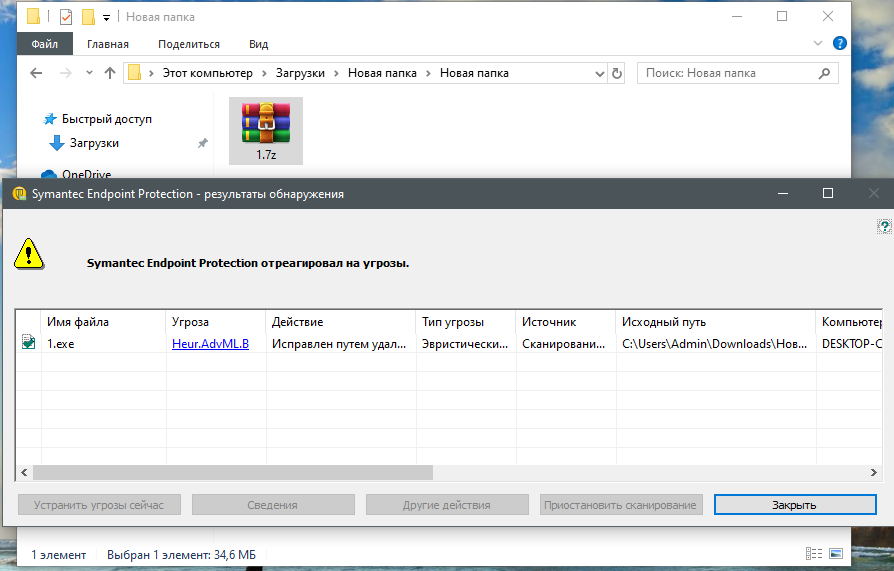Expand the ribbon with the chevron
The image size is (894, 571).
[x=818, y=43]
